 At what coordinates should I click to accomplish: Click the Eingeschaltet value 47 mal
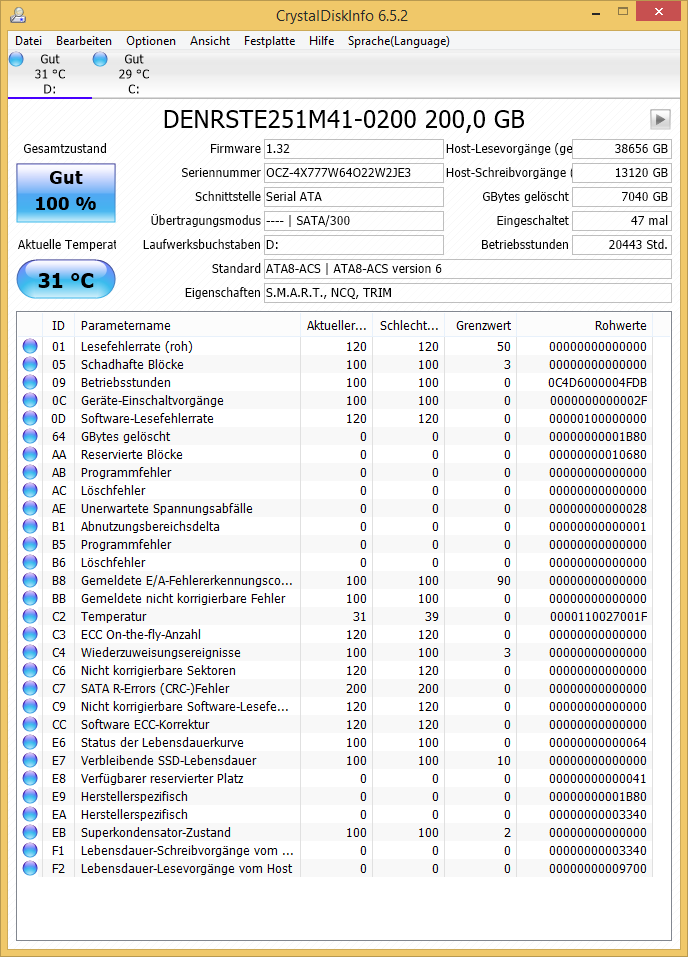tap(621, 221)
